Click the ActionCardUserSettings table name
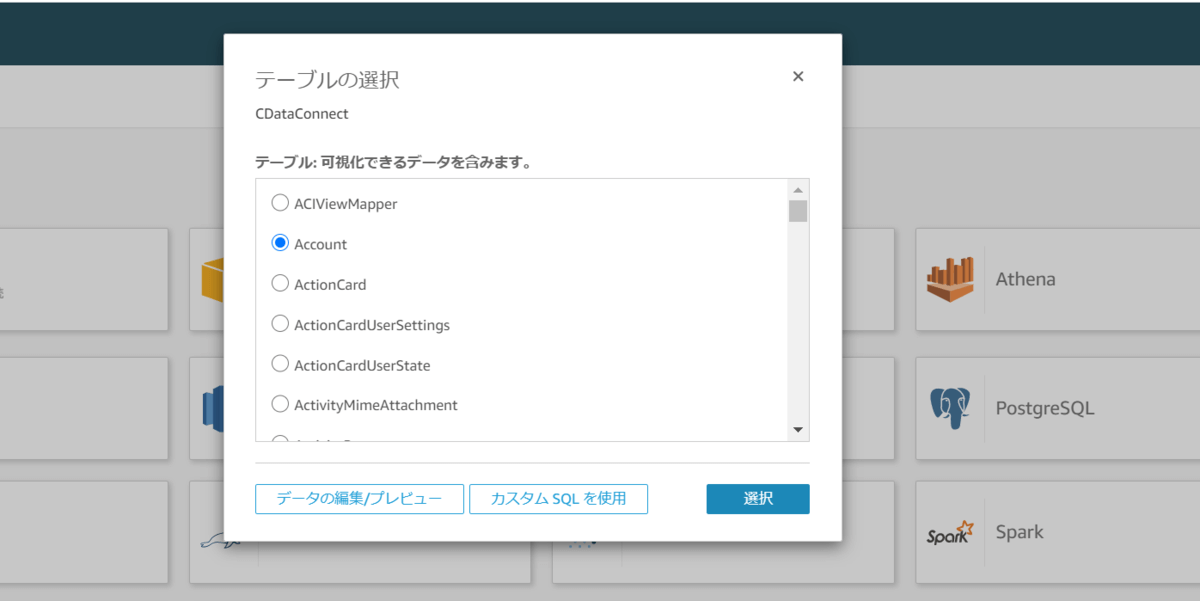Screen dimensions: 1200x601 tap(372, 325)
